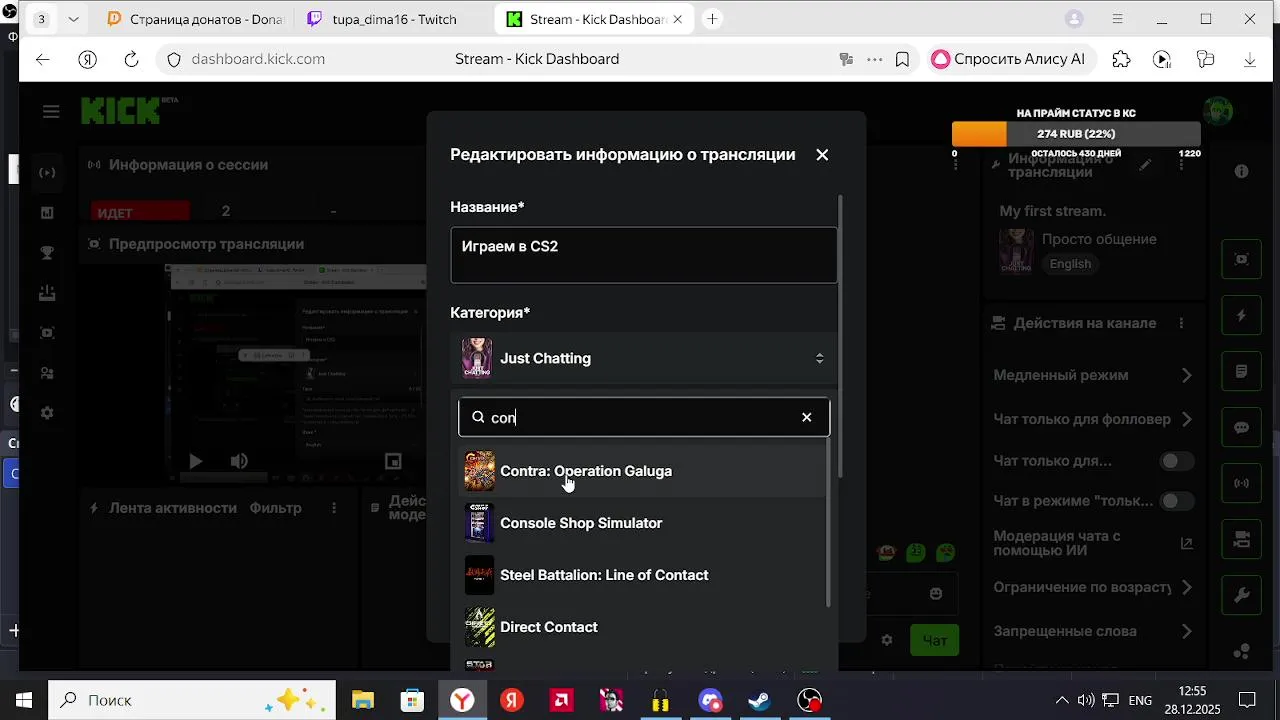Viewport: 1280px width, 720px height.
Task: Open achievements trophy icon in sidebar
Action: click(x=47, y=253)
